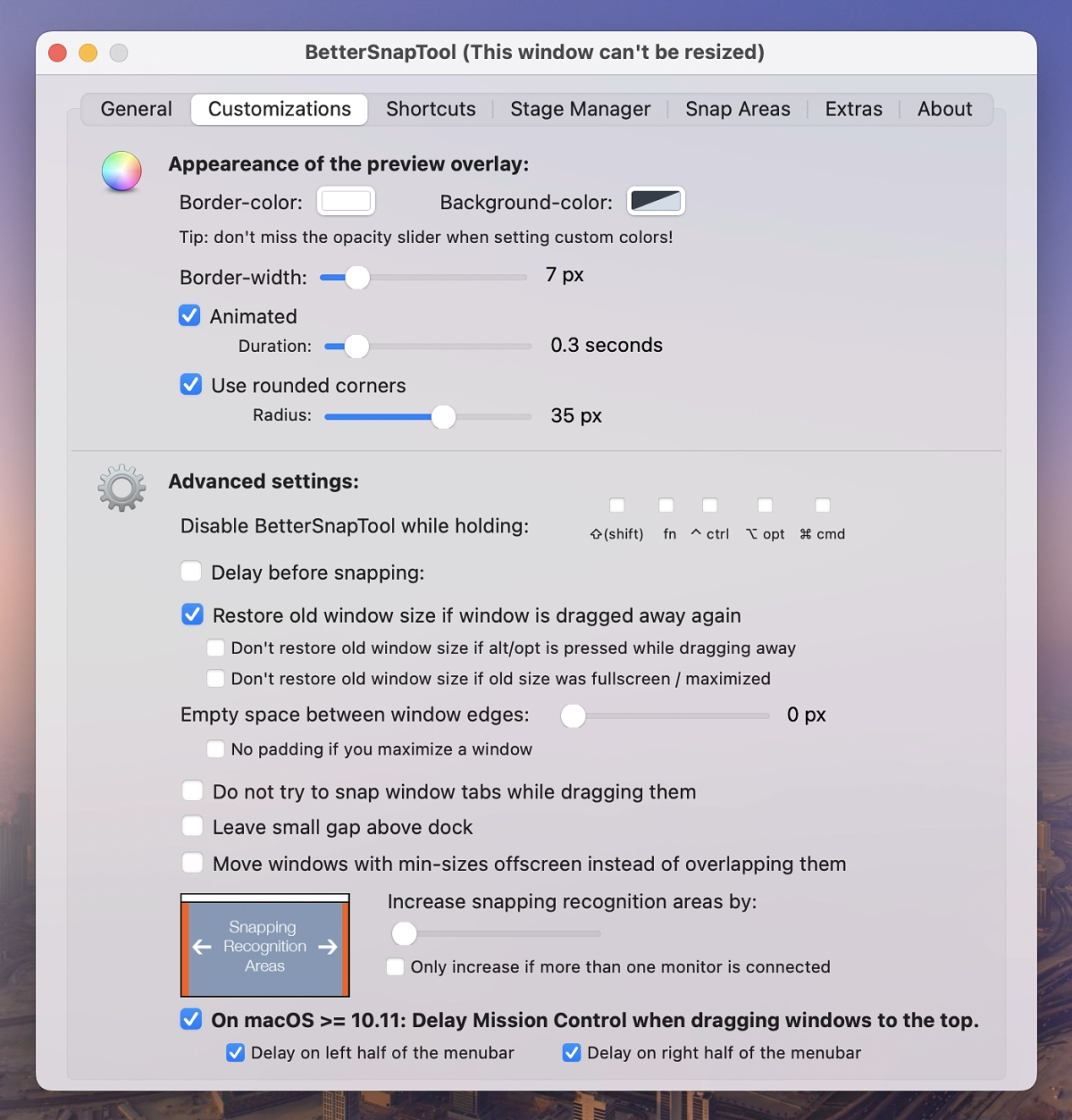Click the Snapping Recognition Areas preview image
This screenshot has width=1072, height=1120.
(x=265, y=945)
